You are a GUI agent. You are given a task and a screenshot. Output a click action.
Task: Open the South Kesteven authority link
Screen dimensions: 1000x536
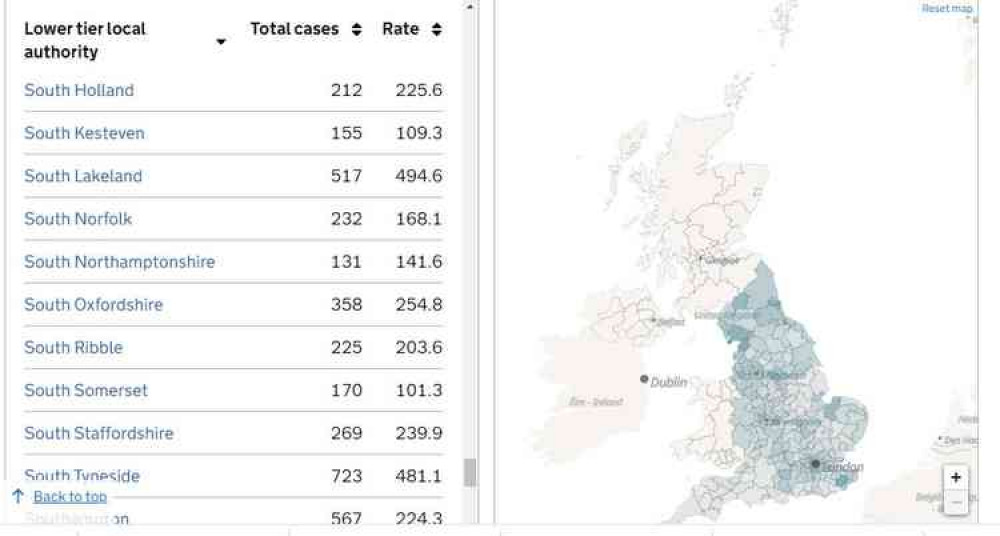click(x=84, y=133)
